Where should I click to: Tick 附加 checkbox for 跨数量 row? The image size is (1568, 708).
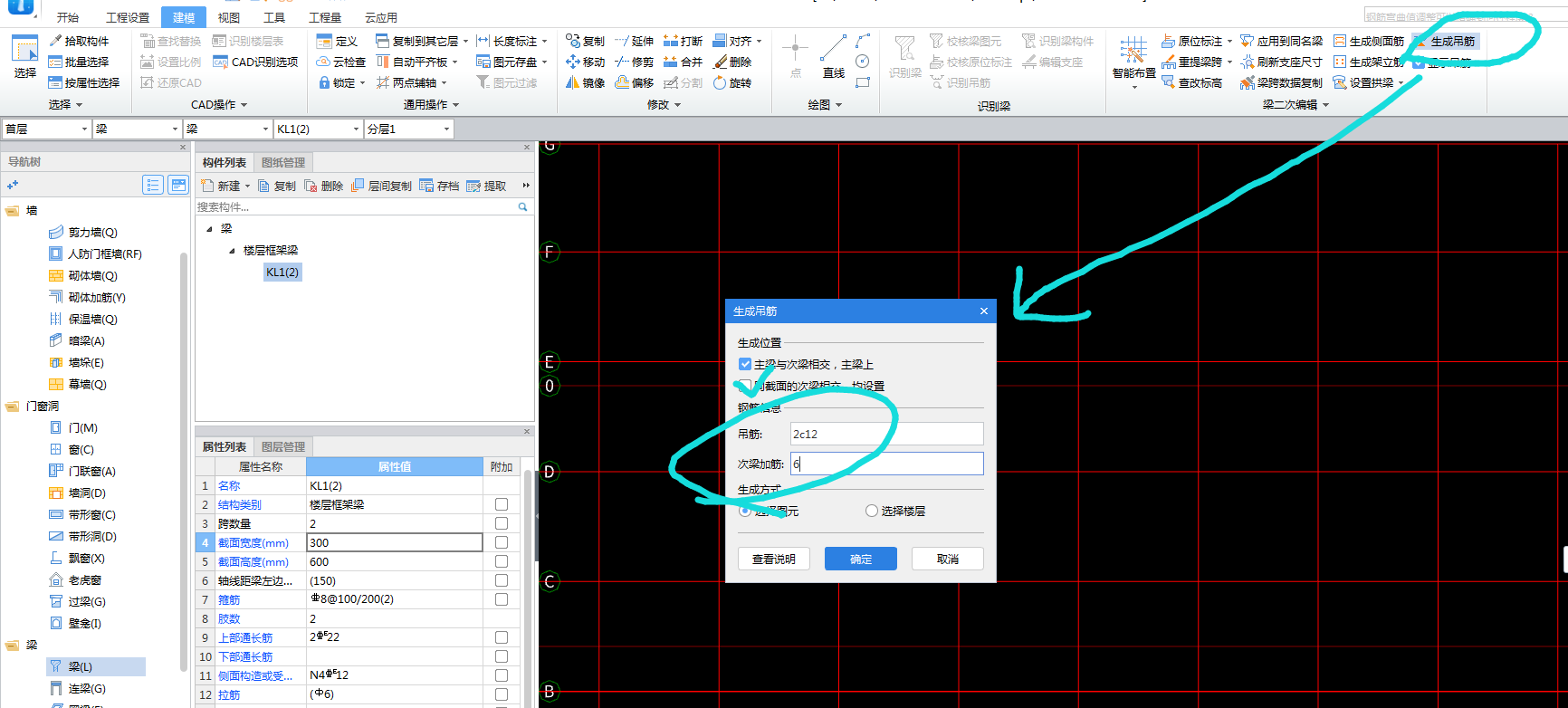tap(502, 523)
